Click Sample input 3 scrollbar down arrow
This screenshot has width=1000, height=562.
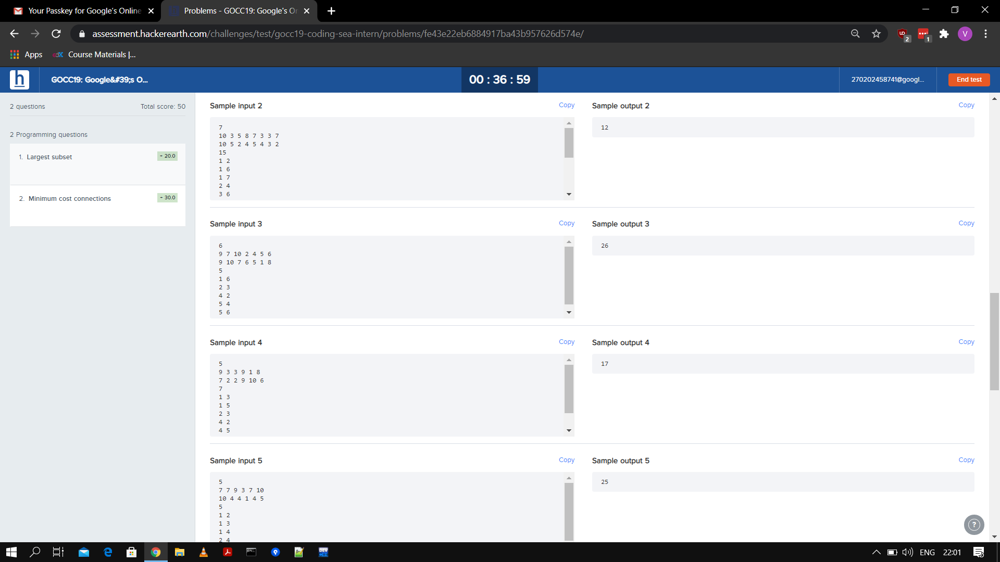click(x=569, y=313)
